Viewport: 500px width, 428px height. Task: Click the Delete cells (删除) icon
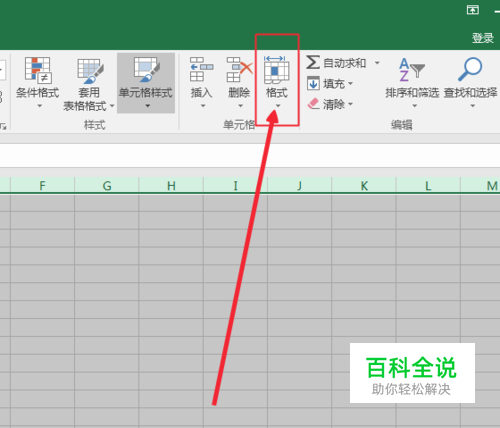point(239,69)
